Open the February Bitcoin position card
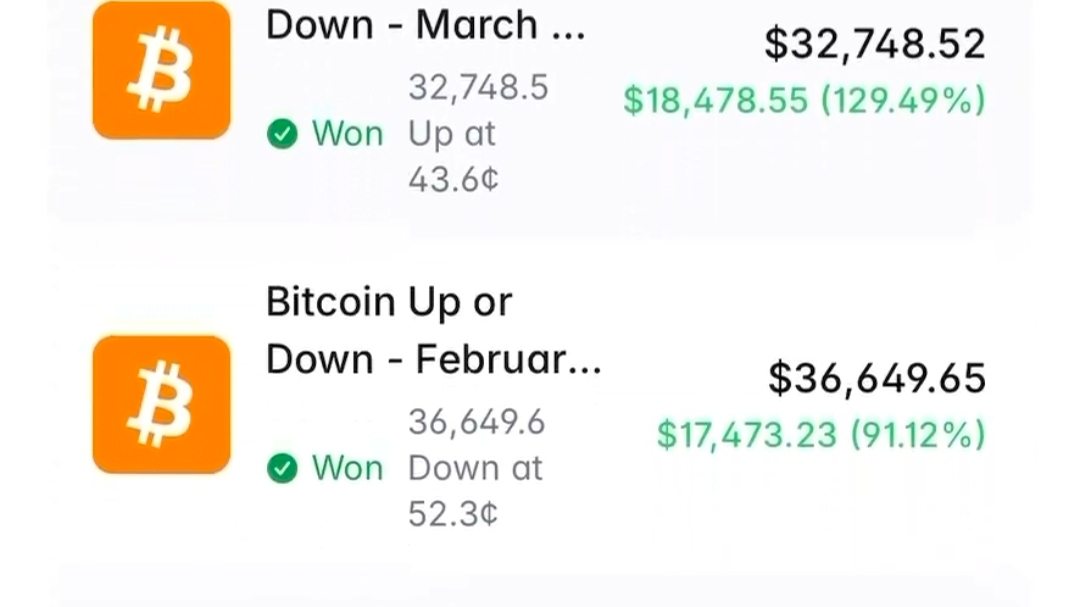The image size is (1079, 607). click(x=540, y=406)
